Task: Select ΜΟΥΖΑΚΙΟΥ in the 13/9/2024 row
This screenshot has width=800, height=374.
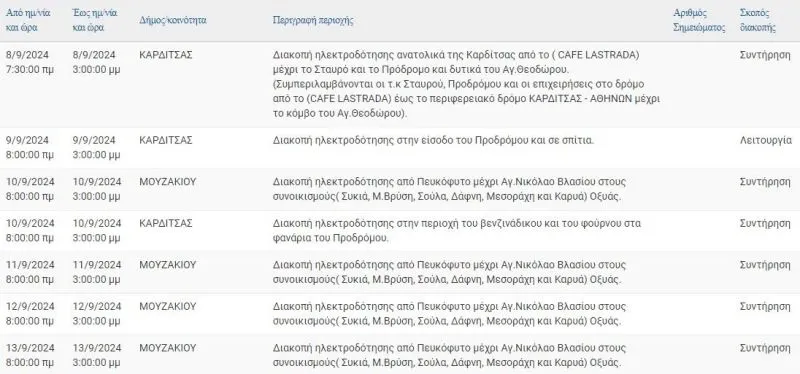Action: click(x=168, y=348)
